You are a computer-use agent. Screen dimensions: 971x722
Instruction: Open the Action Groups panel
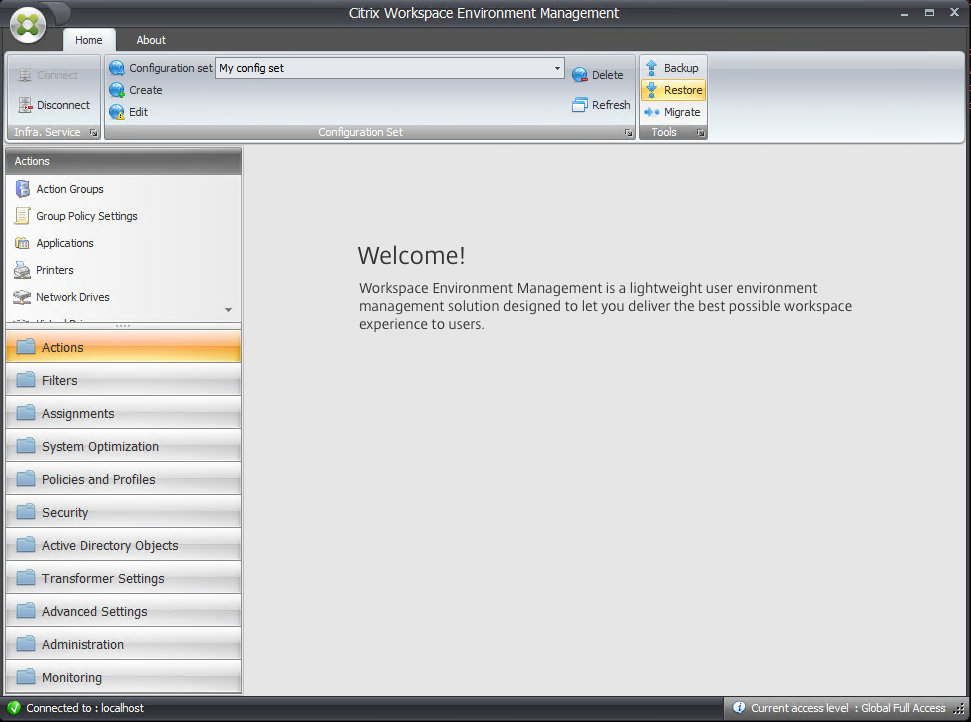pos(69,189)
